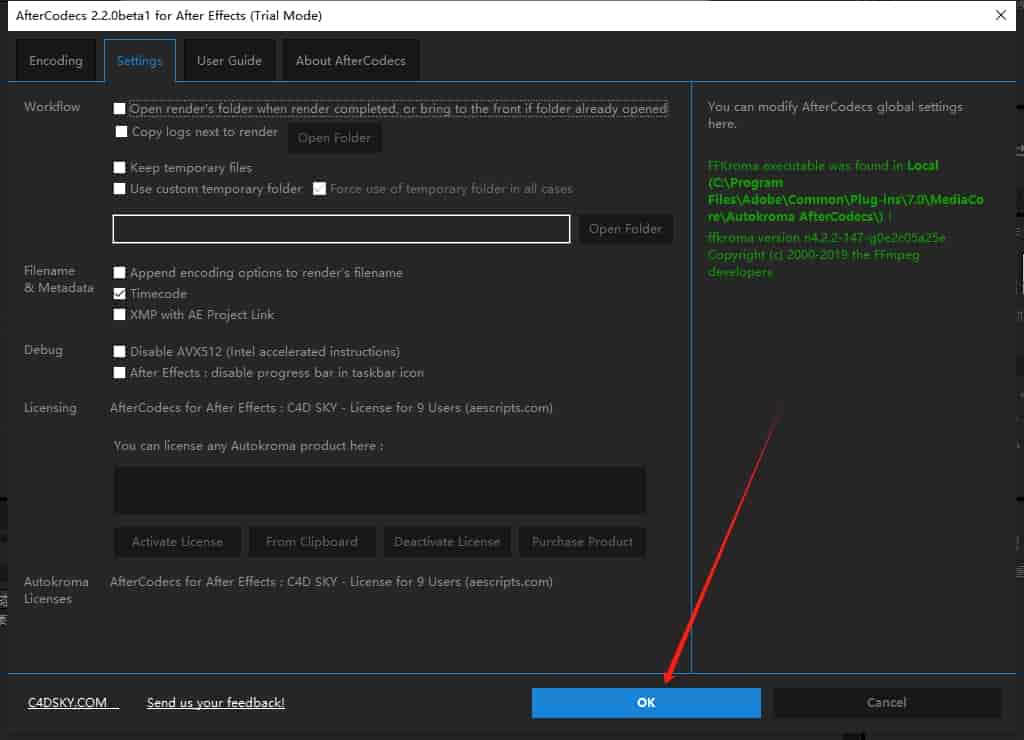
Task: Open the User Guide tab
Action: [x=229, y=61]
